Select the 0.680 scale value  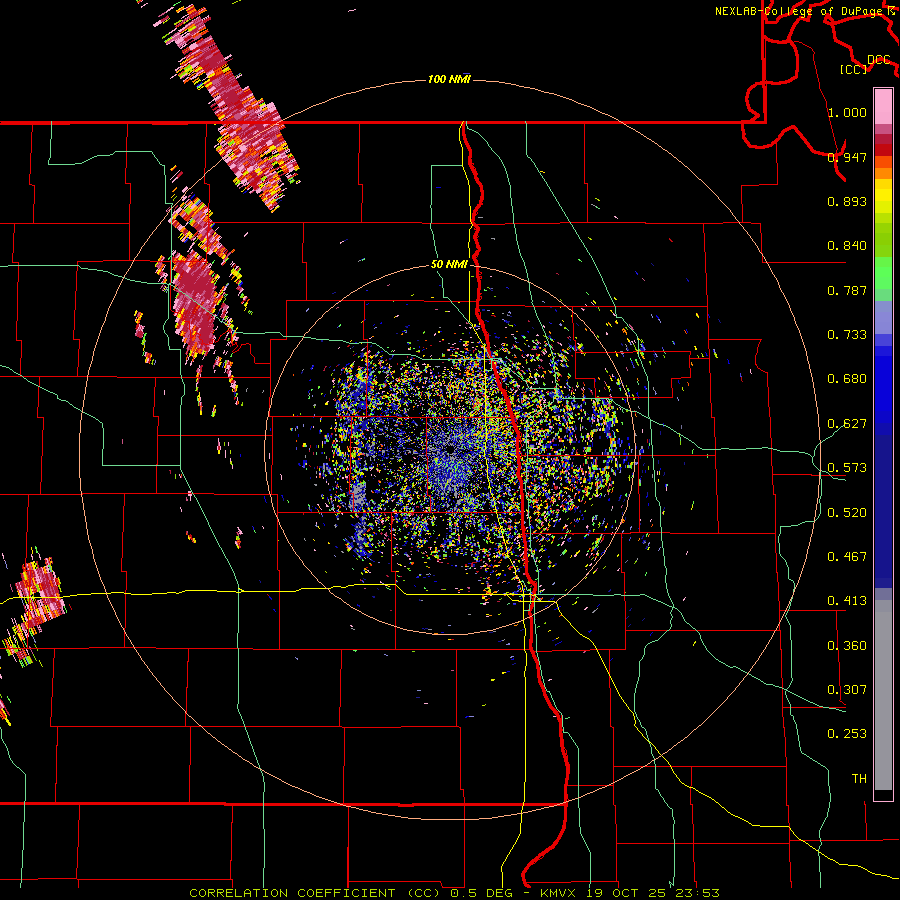(847, 379)
